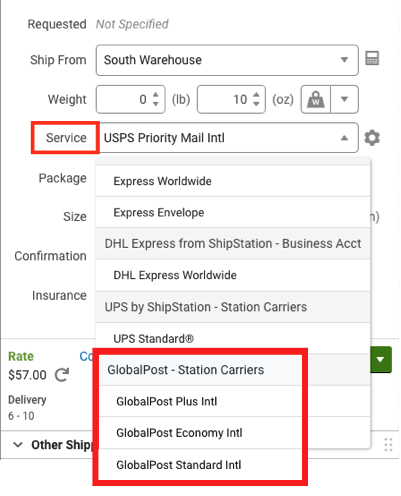Click the ounces weight input field

point(231,99)
